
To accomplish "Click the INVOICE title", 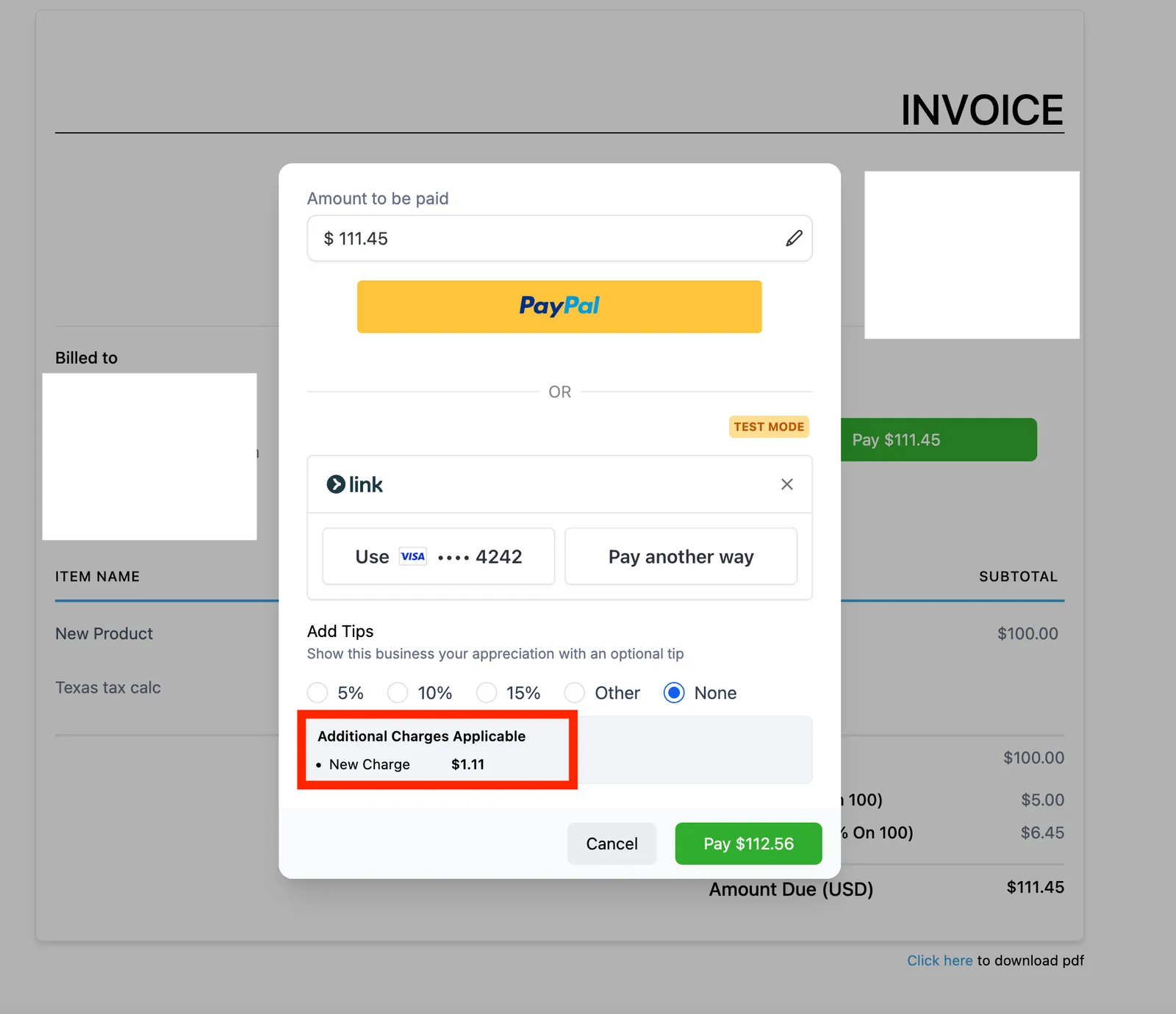I will pos(982,110).
